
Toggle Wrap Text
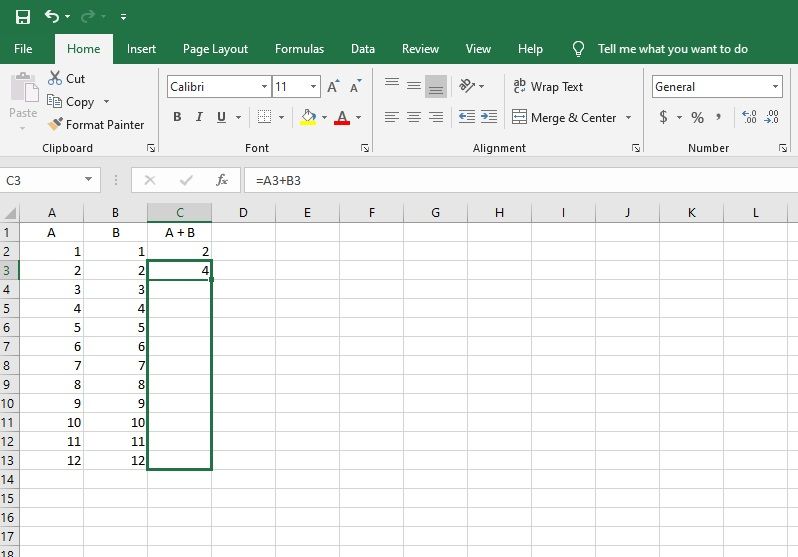coord(548,87)
